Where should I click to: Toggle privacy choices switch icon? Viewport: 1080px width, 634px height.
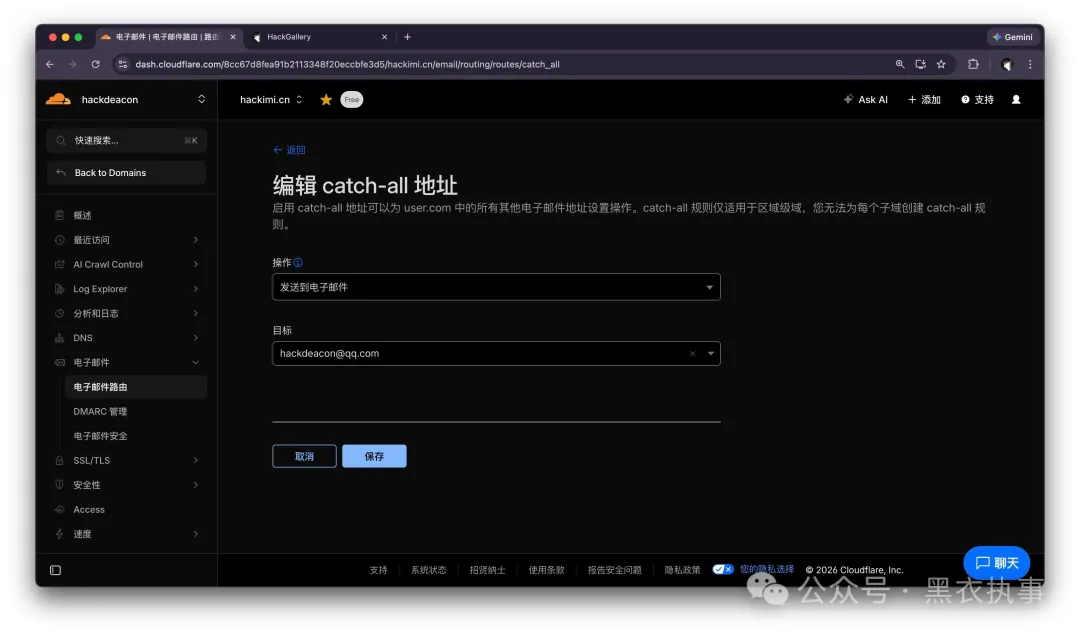(x=723, y=570)
